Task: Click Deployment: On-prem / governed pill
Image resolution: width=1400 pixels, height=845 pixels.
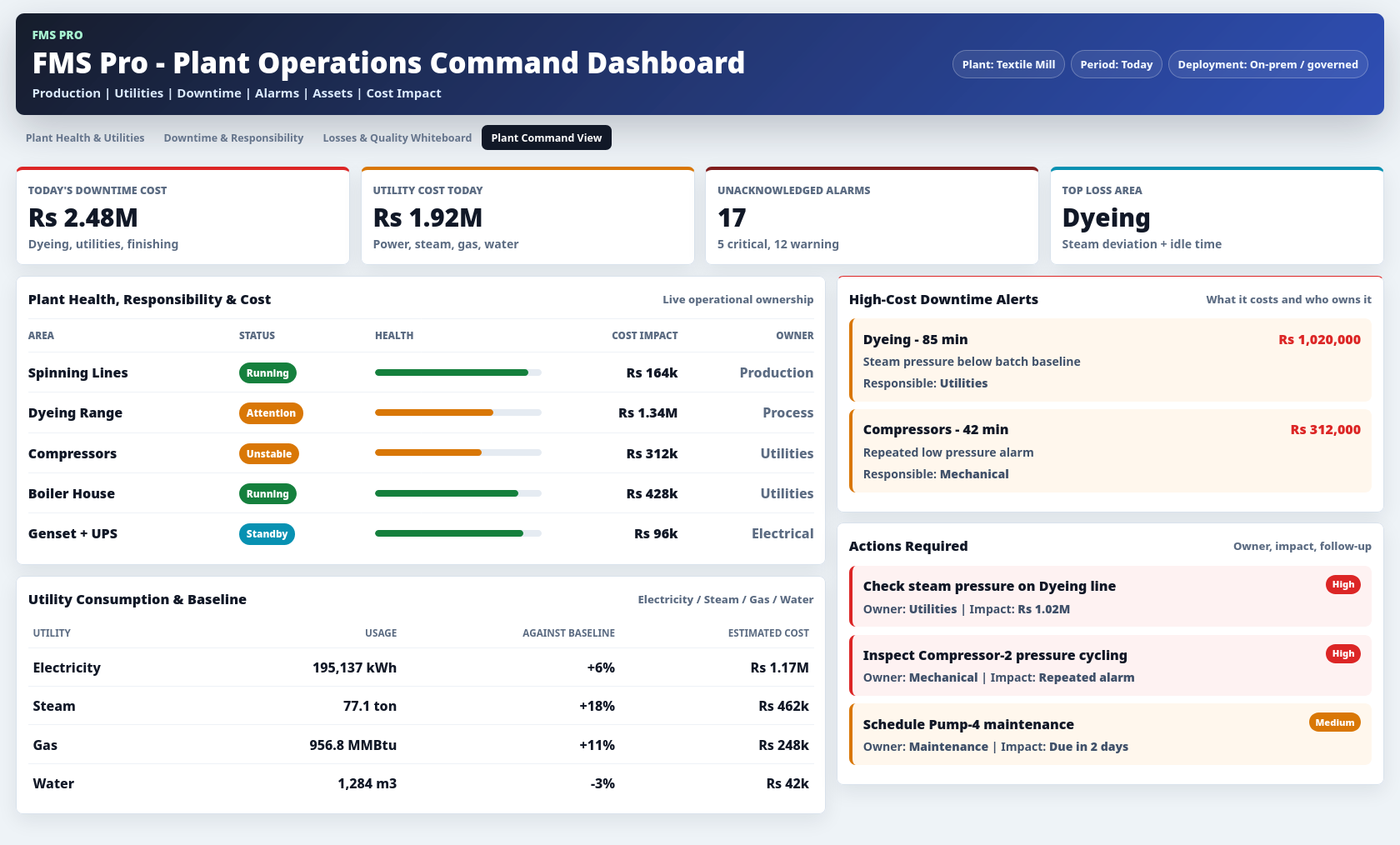Action: [1267, 64]
